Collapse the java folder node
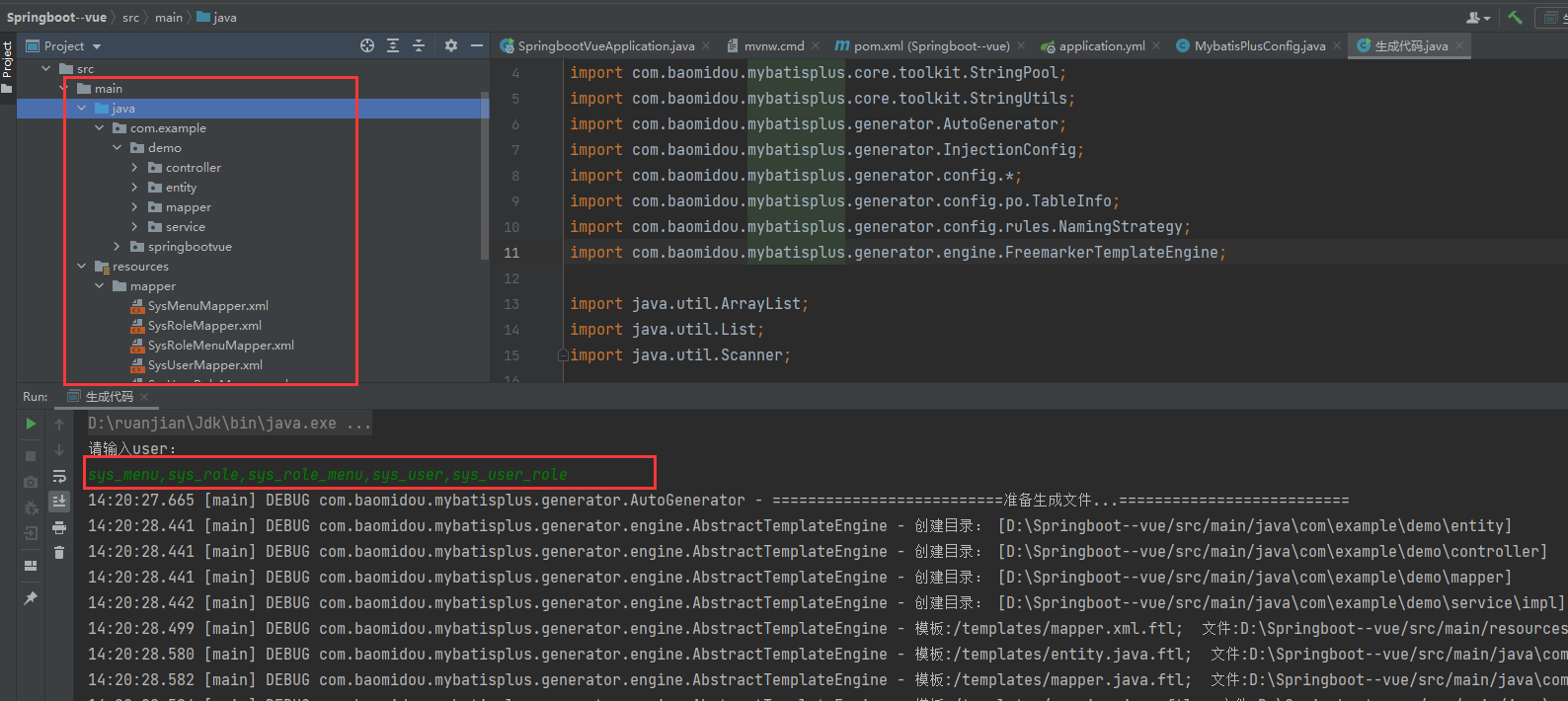The height and width of the screenshot is (701, 1568). [x=81, y=109]
